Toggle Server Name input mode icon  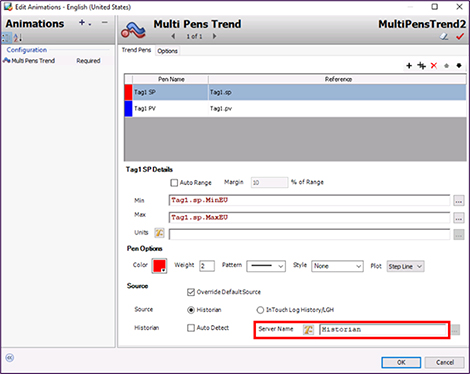[308, 330]
